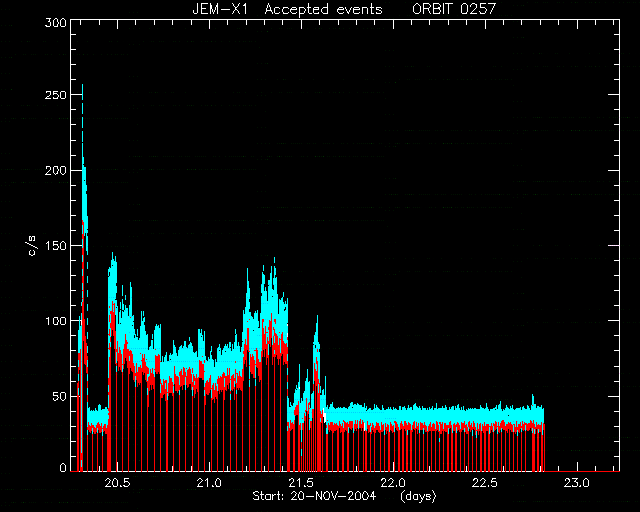Select the 21.0 x-axis tick label
Image resolution: width=640 pixels, height=512 pixels.
(209, 483)
